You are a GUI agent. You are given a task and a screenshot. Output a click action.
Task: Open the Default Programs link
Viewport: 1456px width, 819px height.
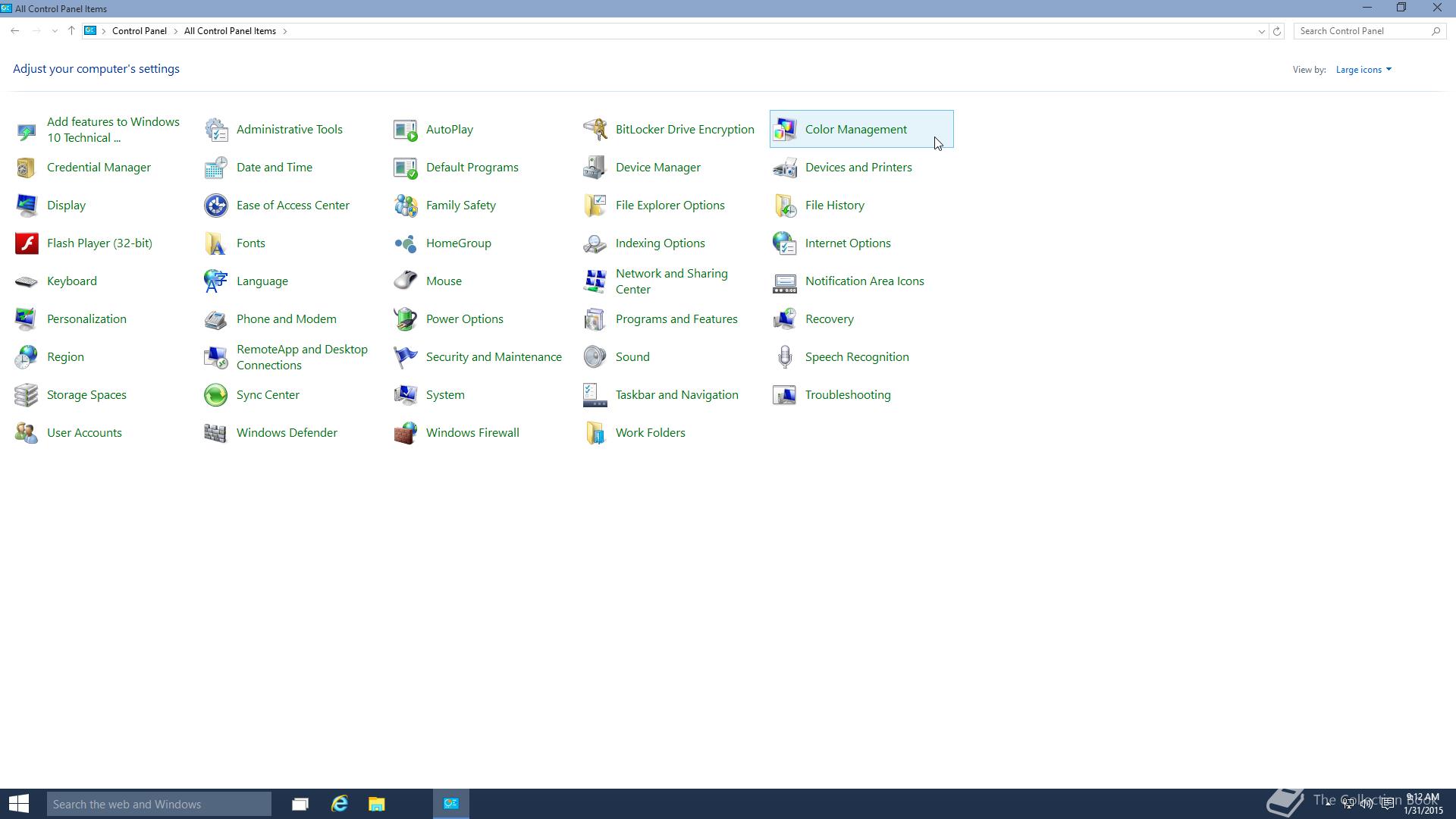472,168
